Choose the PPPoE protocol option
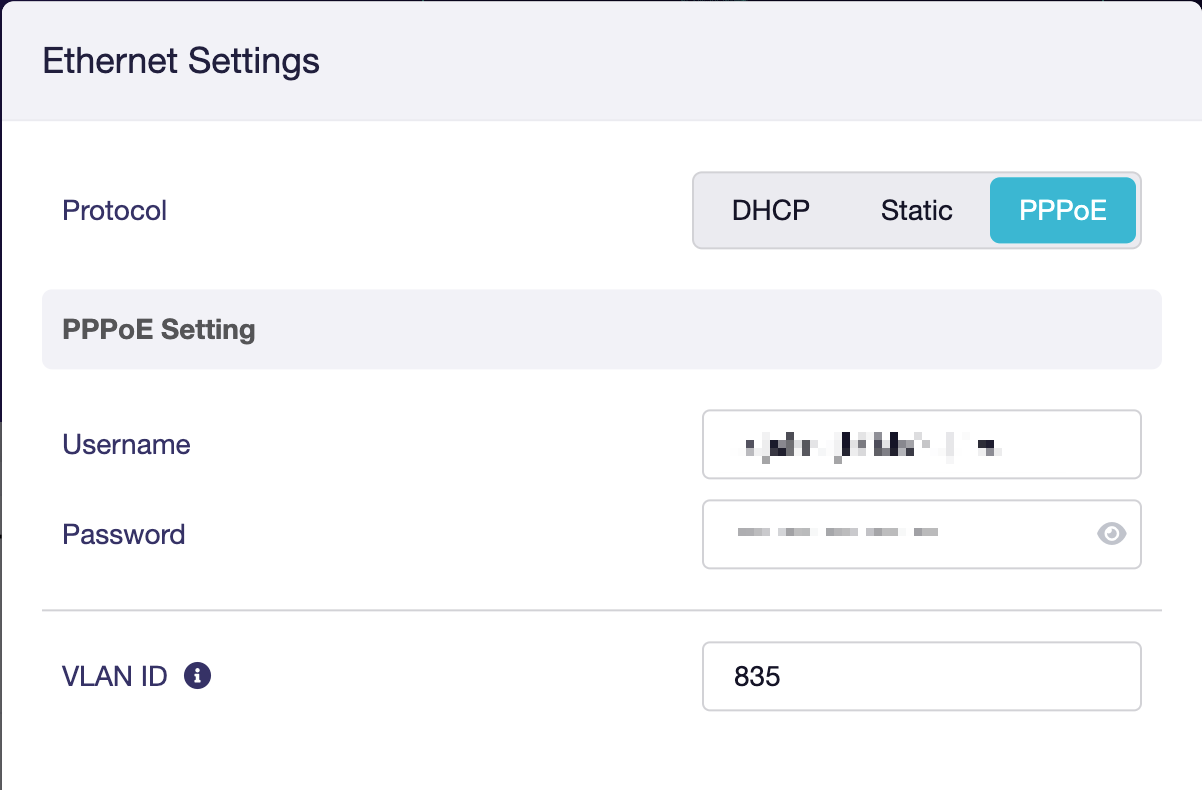Viewport: 1202px width, 790px height. [x=1062, y=211]
